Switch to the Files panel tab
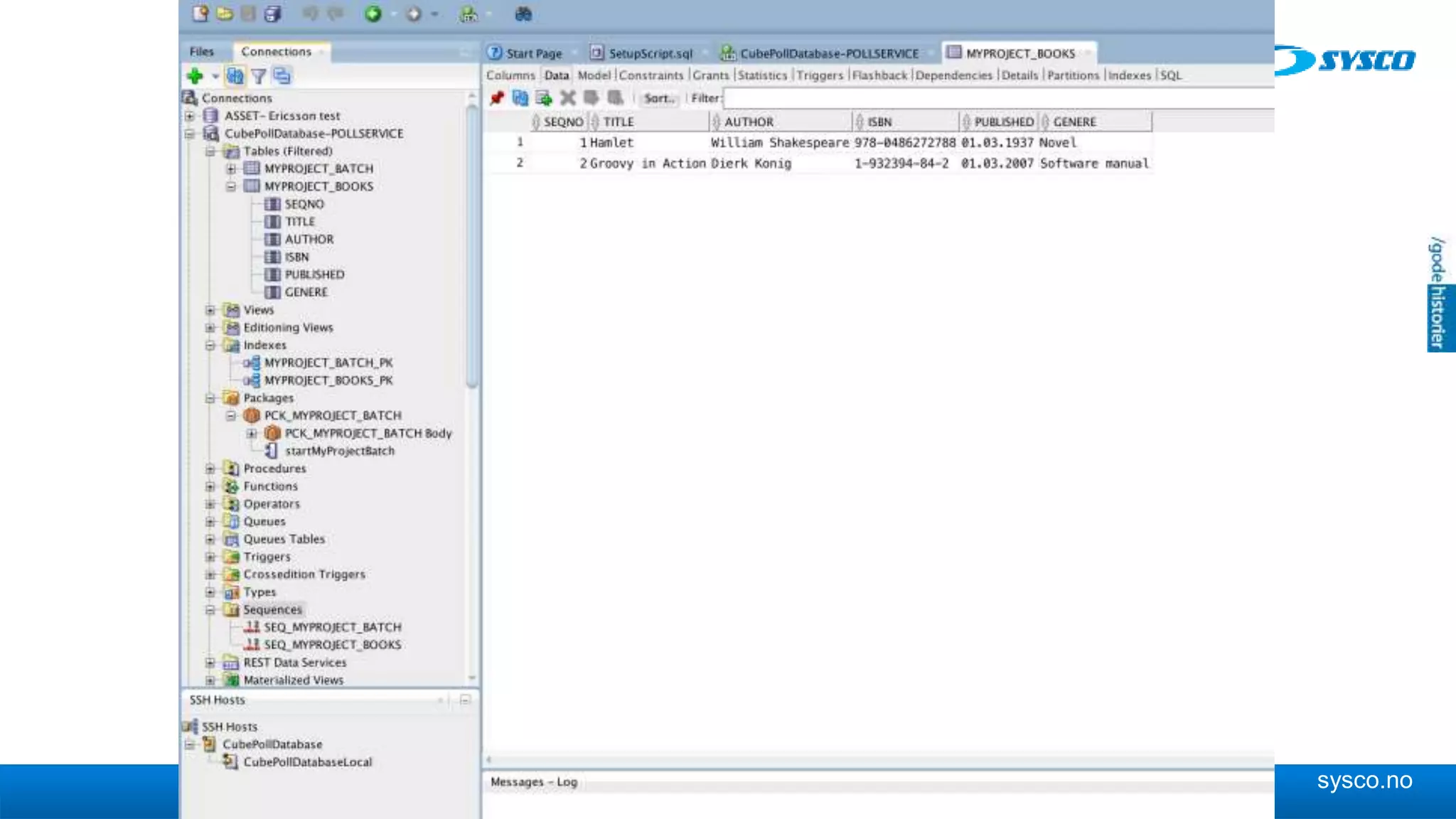Viewport: 1456px width, 819px height. (x=201, y=52)
